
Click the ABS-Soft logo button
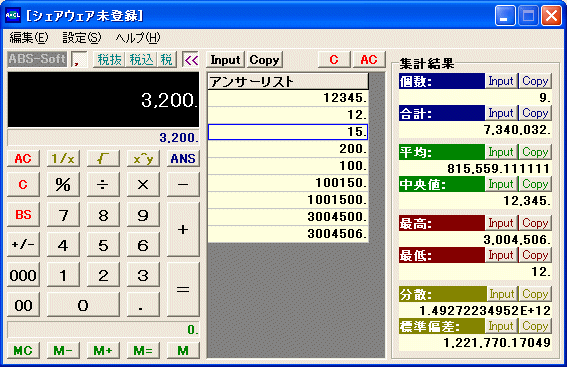tap(37, 59)
